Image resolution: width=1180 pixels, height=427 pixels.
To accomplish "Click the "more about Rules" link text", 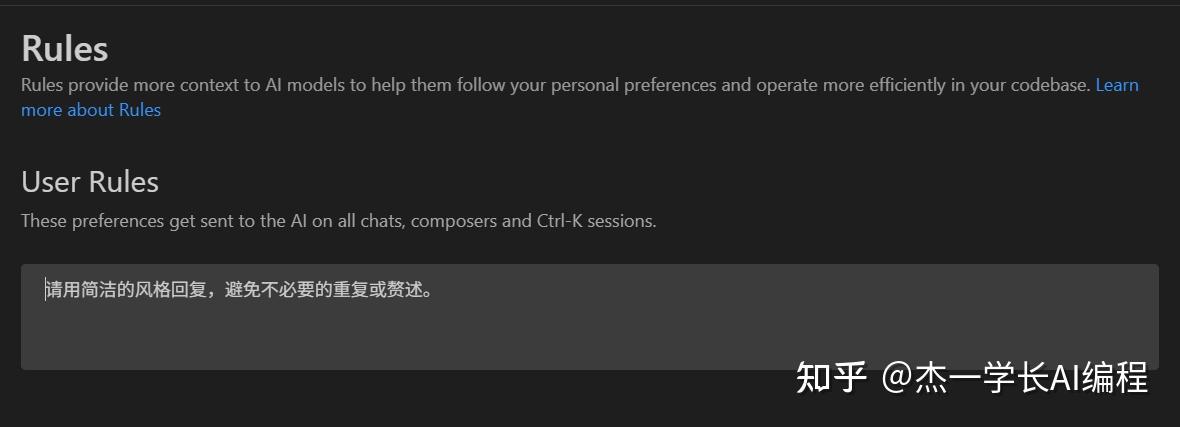I will (x=91, y=110).
